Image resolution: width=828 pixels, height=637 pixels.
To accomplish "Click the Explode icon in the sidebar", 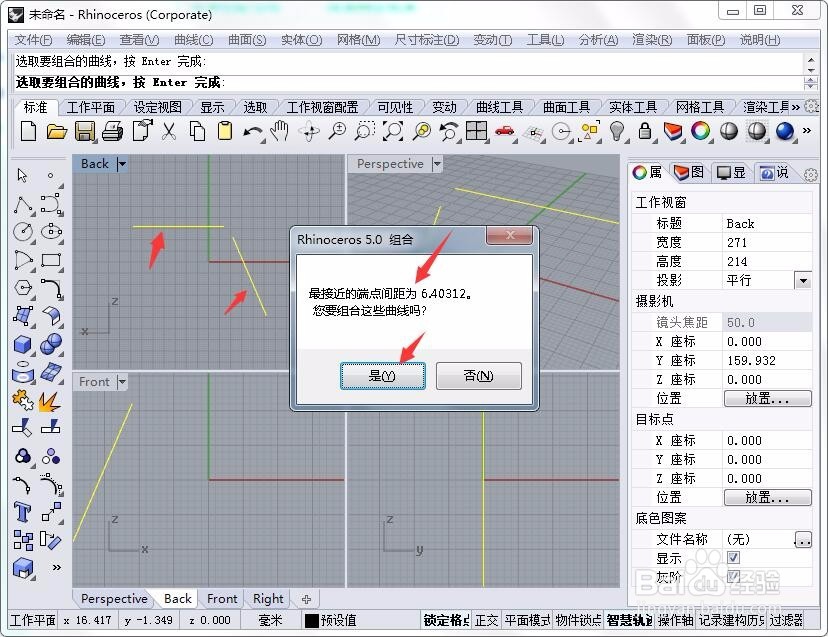I will pos(49,402).
